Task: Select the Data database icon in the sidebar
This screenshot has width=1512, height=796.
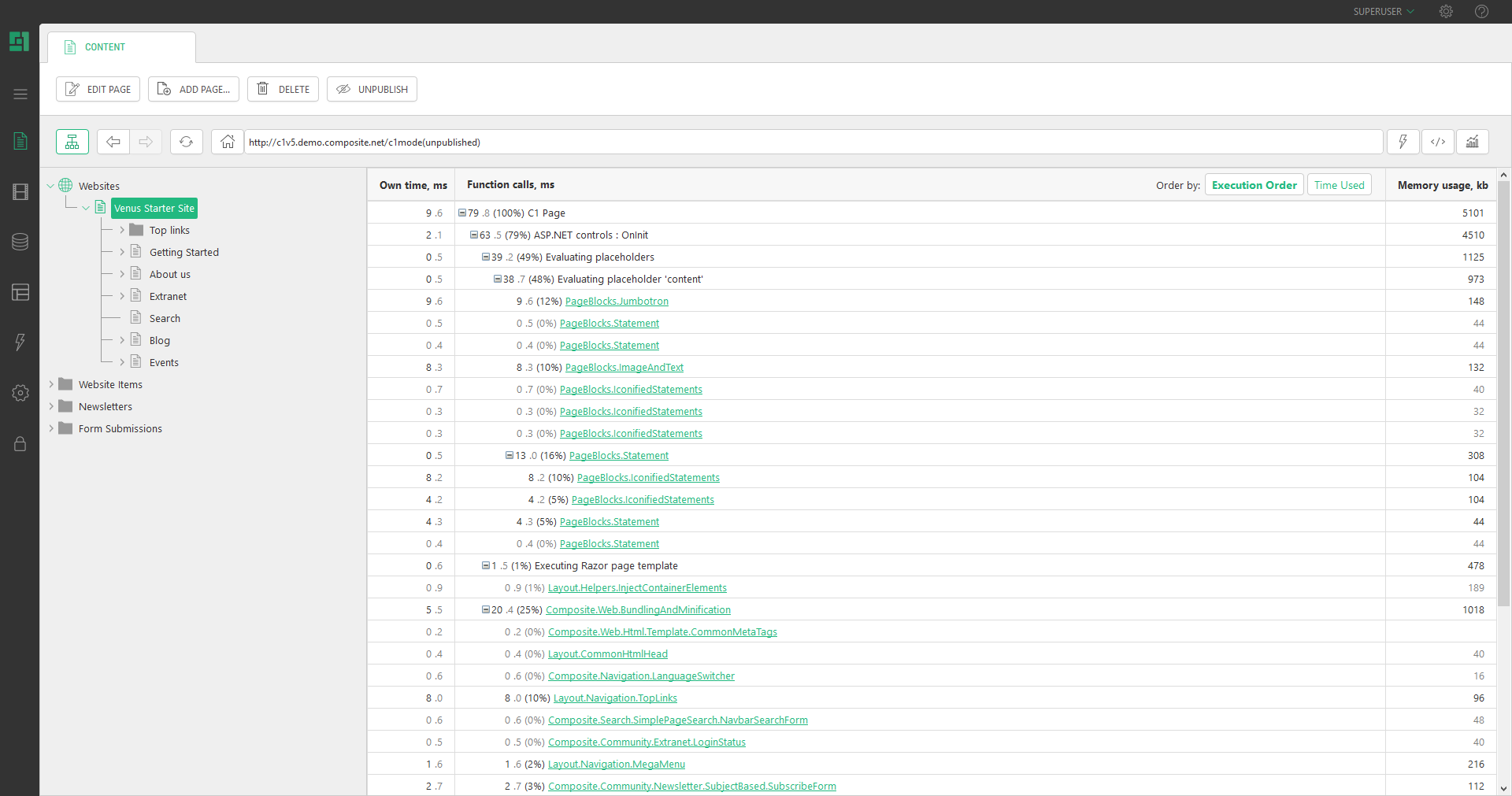Action: (20, 242)
